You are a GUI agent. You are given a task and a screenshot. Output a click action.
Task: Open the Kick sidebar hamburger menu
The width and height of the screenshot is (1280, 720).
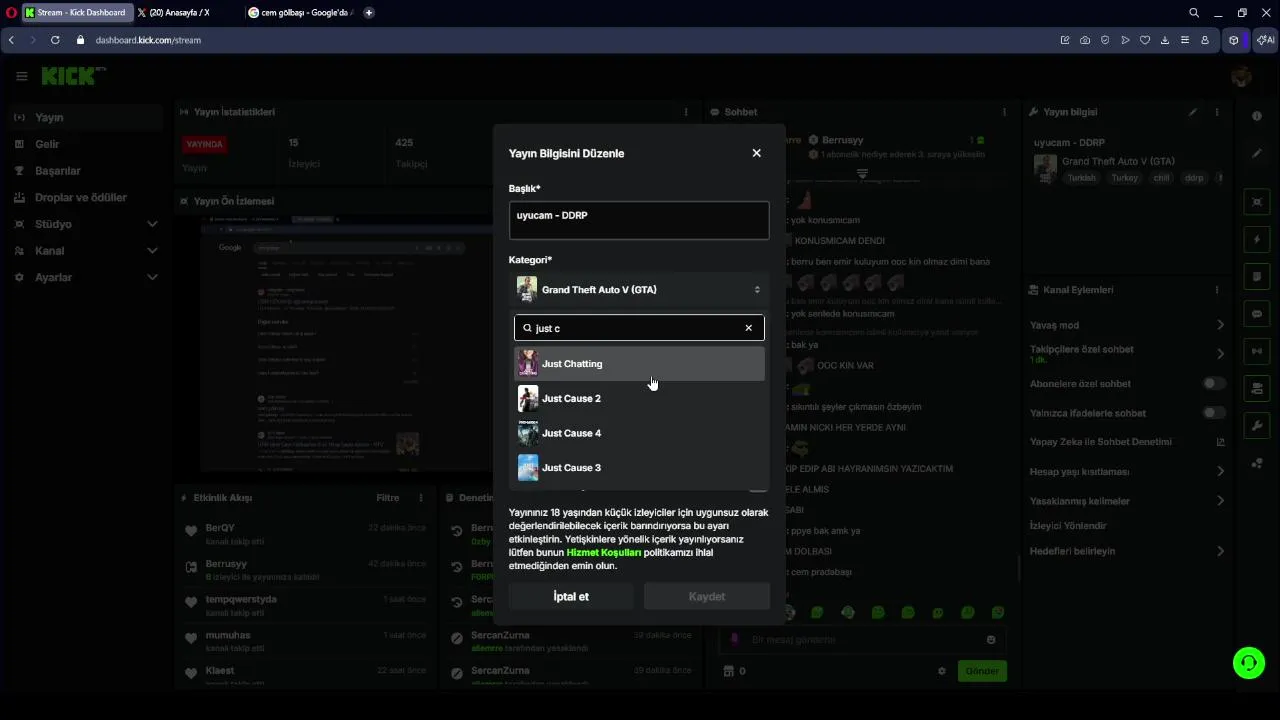21,76
